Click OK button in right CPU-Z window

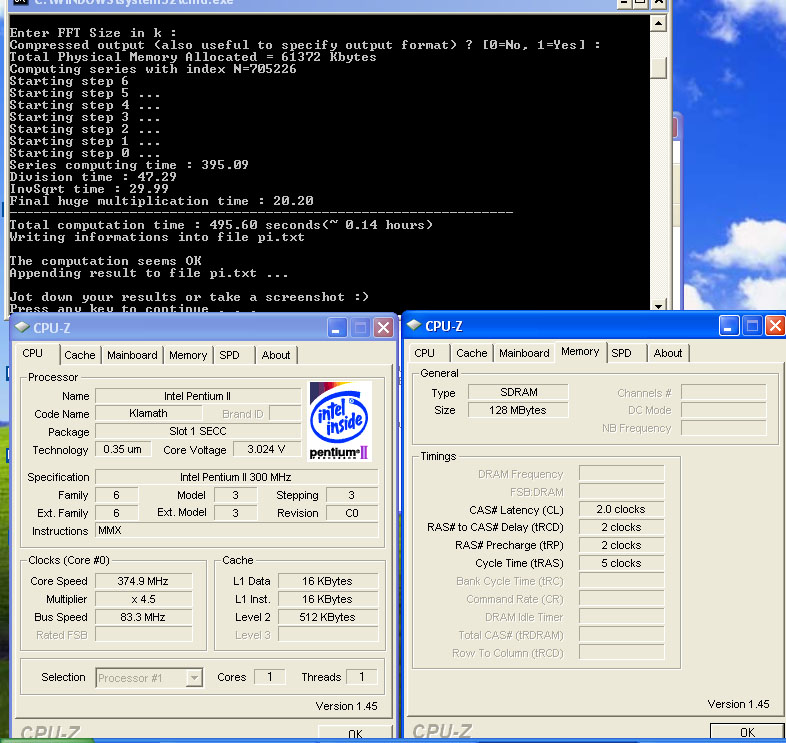click(747, 732)
